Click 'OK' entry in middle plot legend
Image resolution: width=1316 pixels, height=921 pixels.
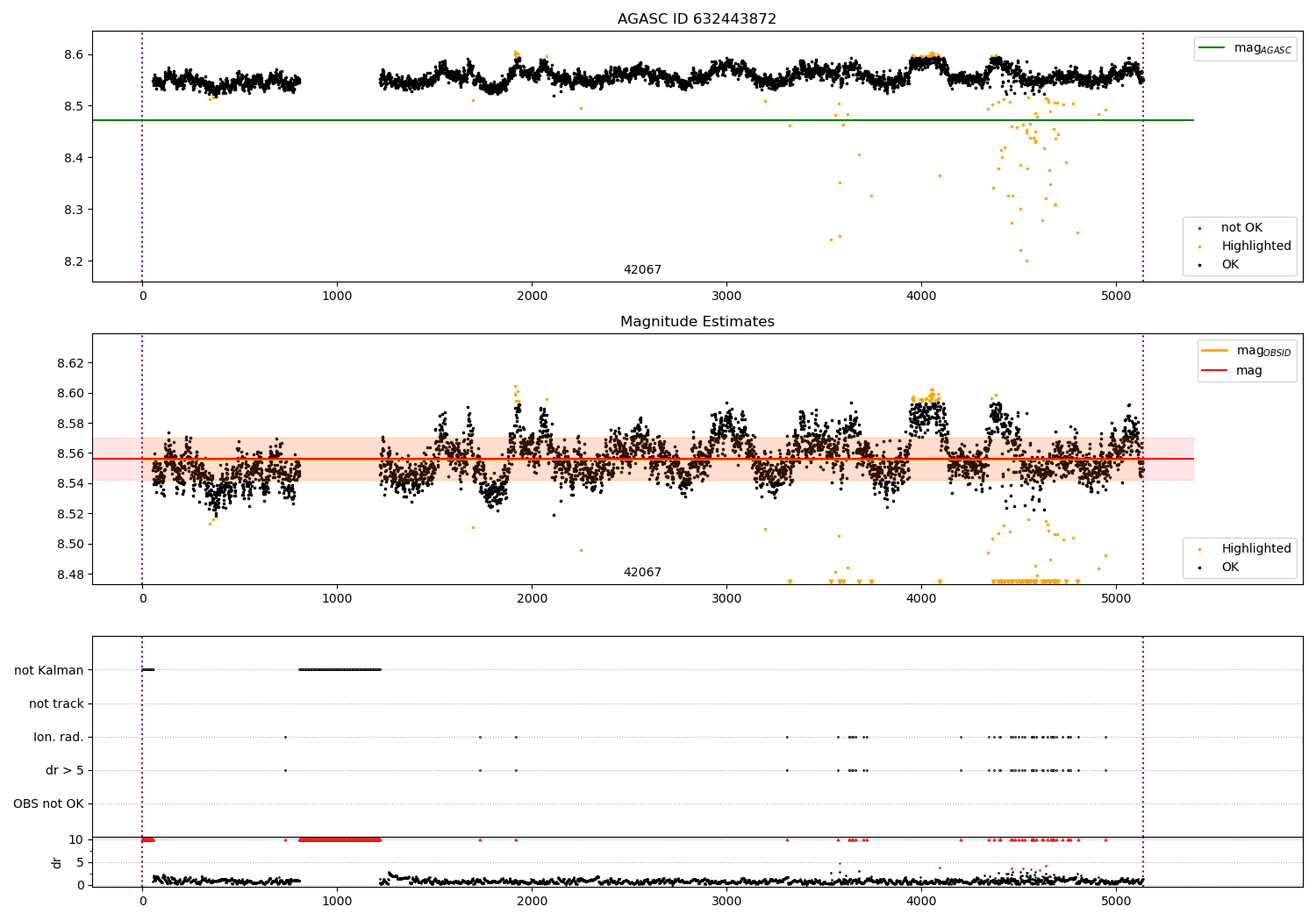1230,567
